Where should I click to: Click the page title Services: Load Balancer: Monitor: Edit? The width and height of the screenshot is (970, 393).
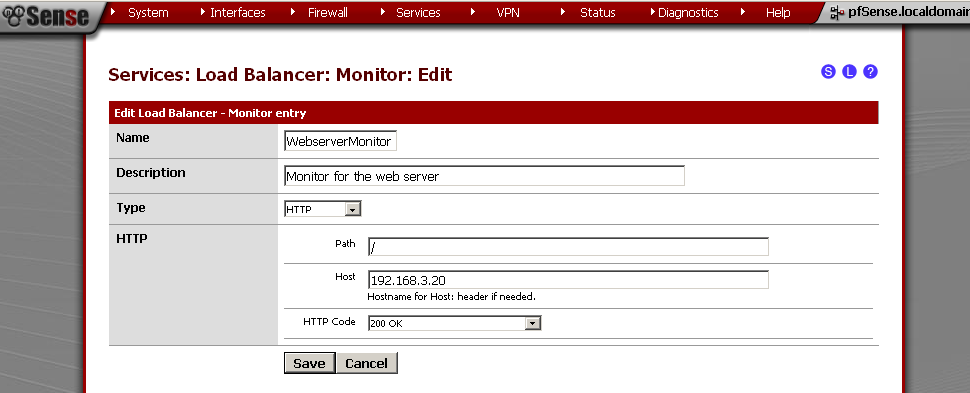pyautogui.click(x=280, y=75)
